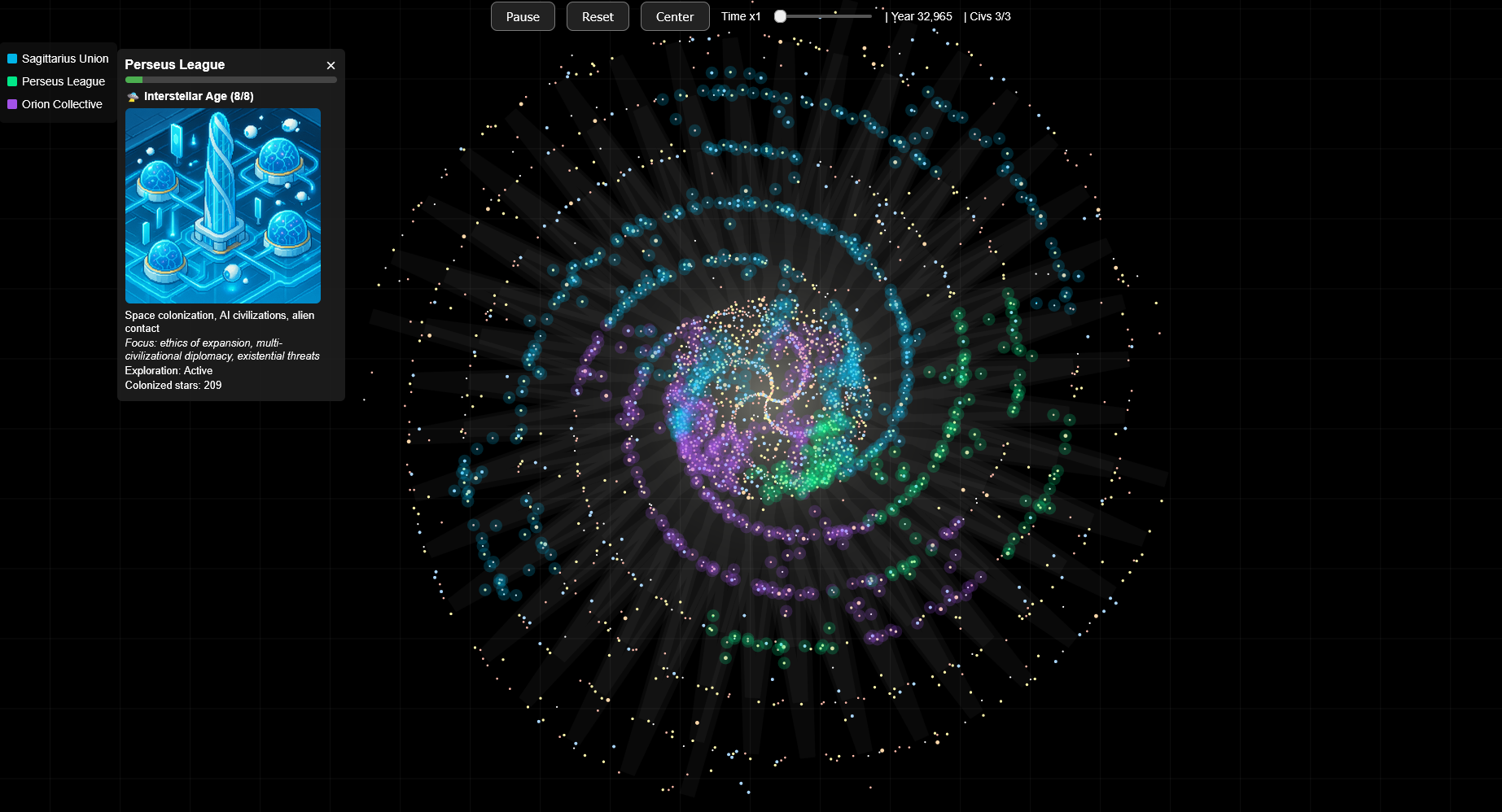Reset the galaxy simulation
This screenshot has width=1502, height=812.
click(x=598, y=16)
